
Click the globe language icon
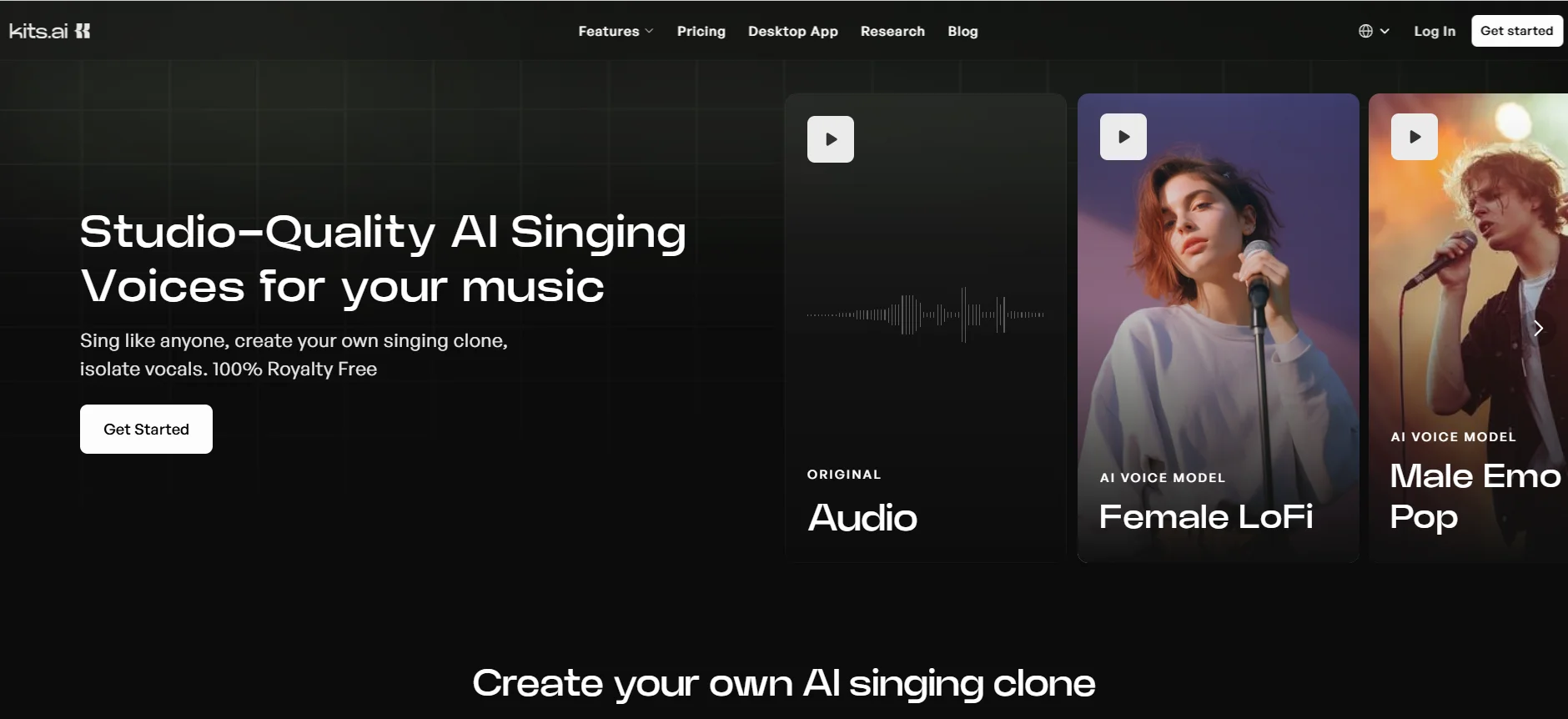pos(1365,31)
